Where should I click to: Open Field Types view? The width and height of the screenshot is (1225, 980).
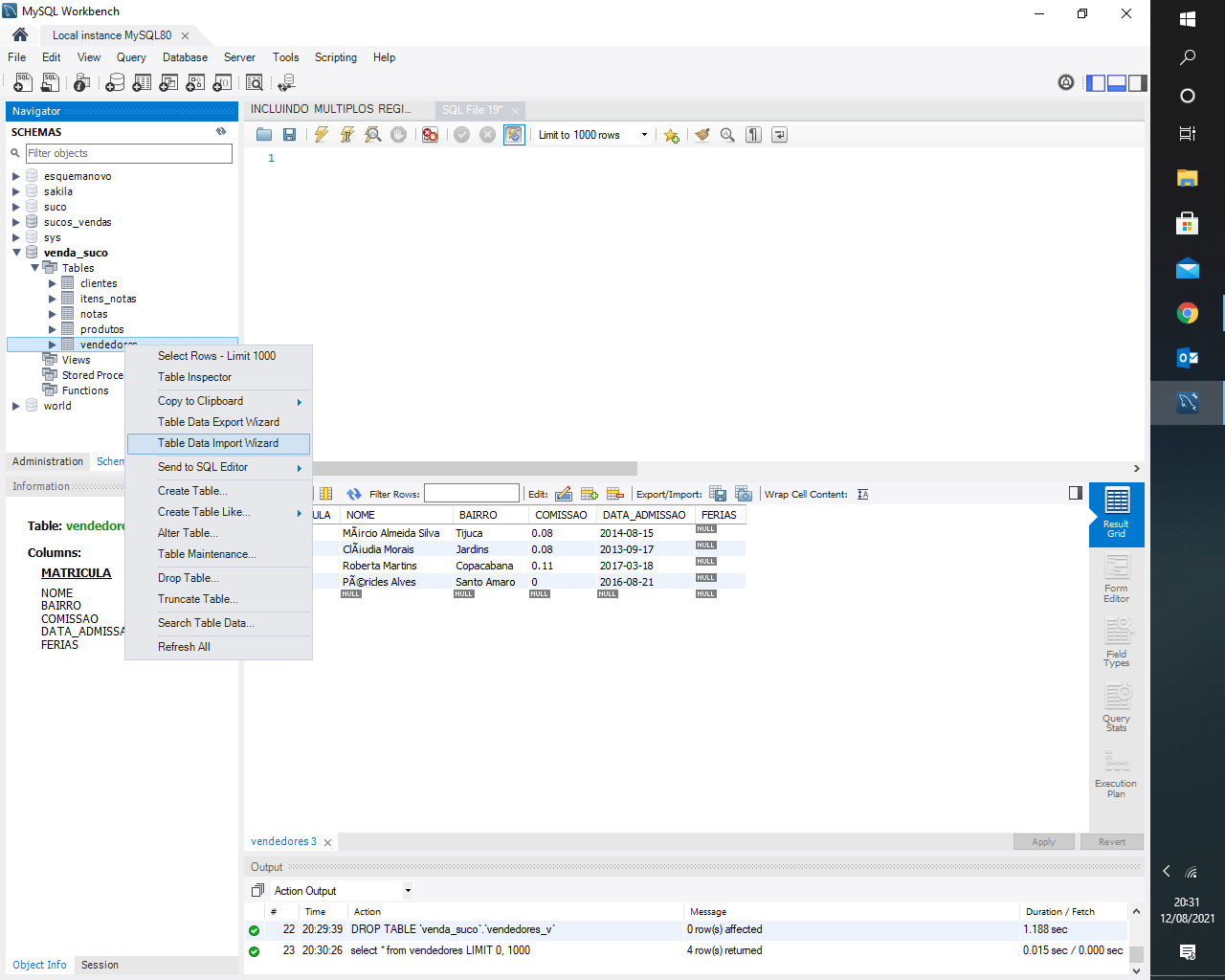click(1116, 643)
